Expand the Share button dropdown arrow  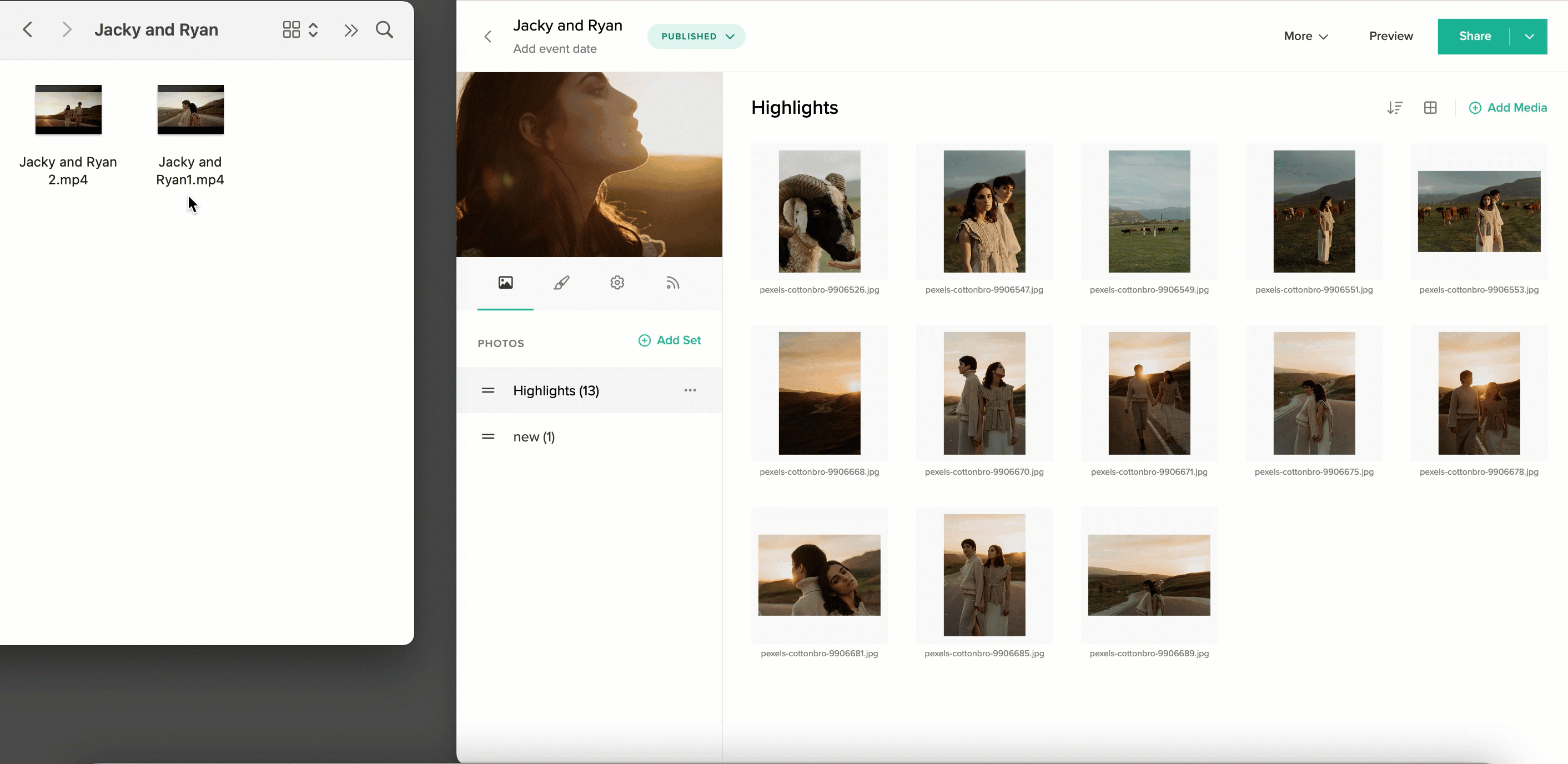click(x=1530, y=36)
